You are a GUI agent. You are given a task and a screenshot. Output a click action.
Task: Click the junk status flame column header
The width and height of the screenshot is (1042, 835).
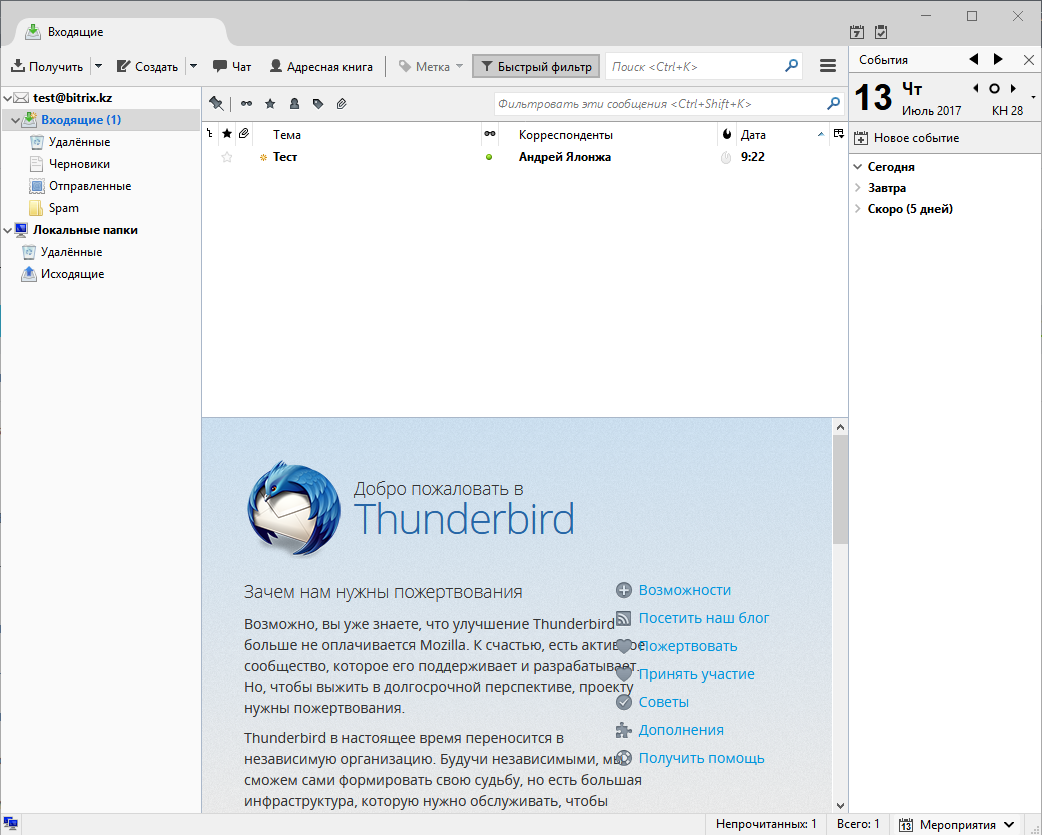tap(727, 134)
